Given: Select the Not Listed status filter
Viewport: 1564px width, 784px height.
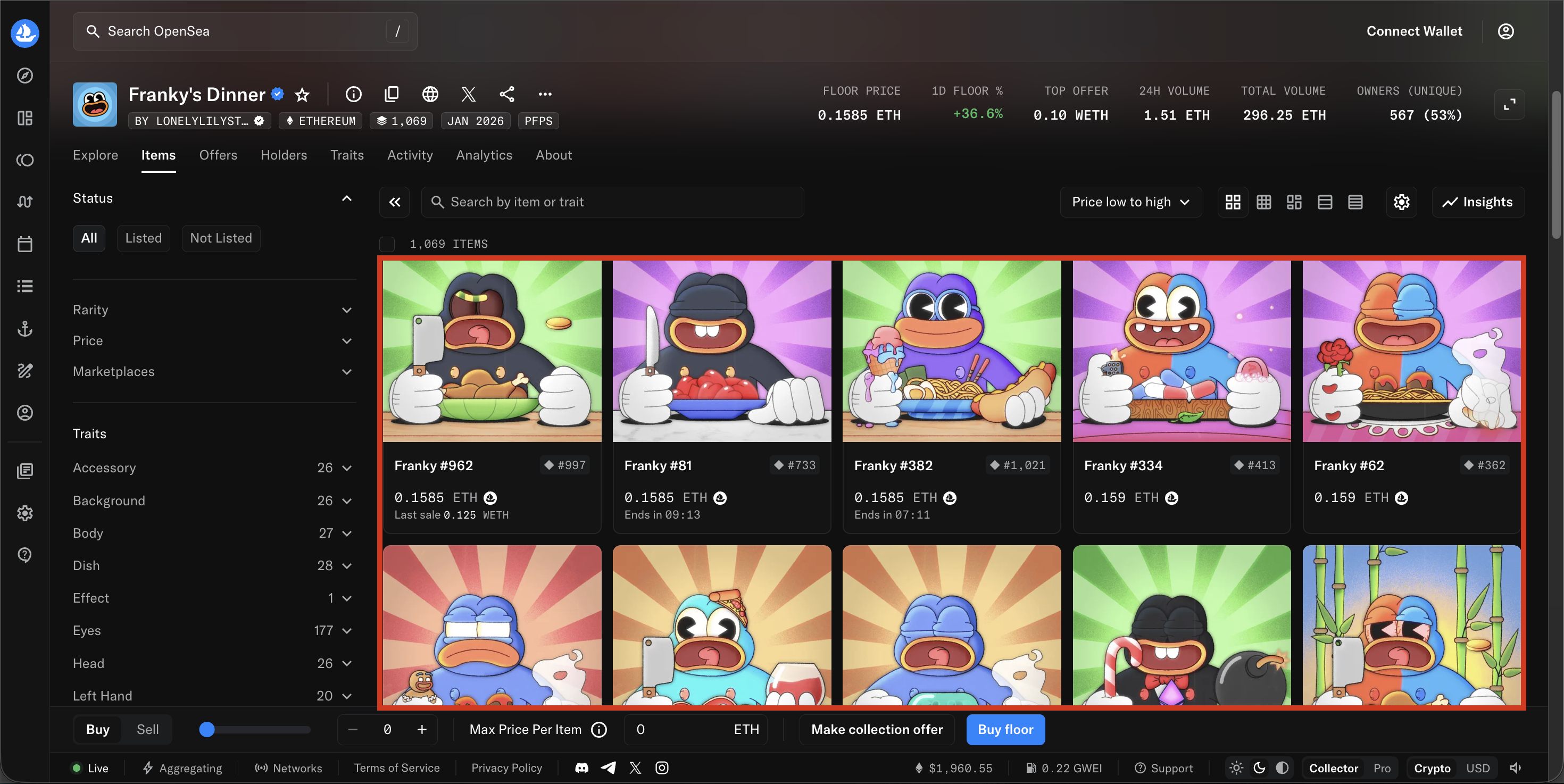Looking at the screenshot, I should tap(220, 238).
